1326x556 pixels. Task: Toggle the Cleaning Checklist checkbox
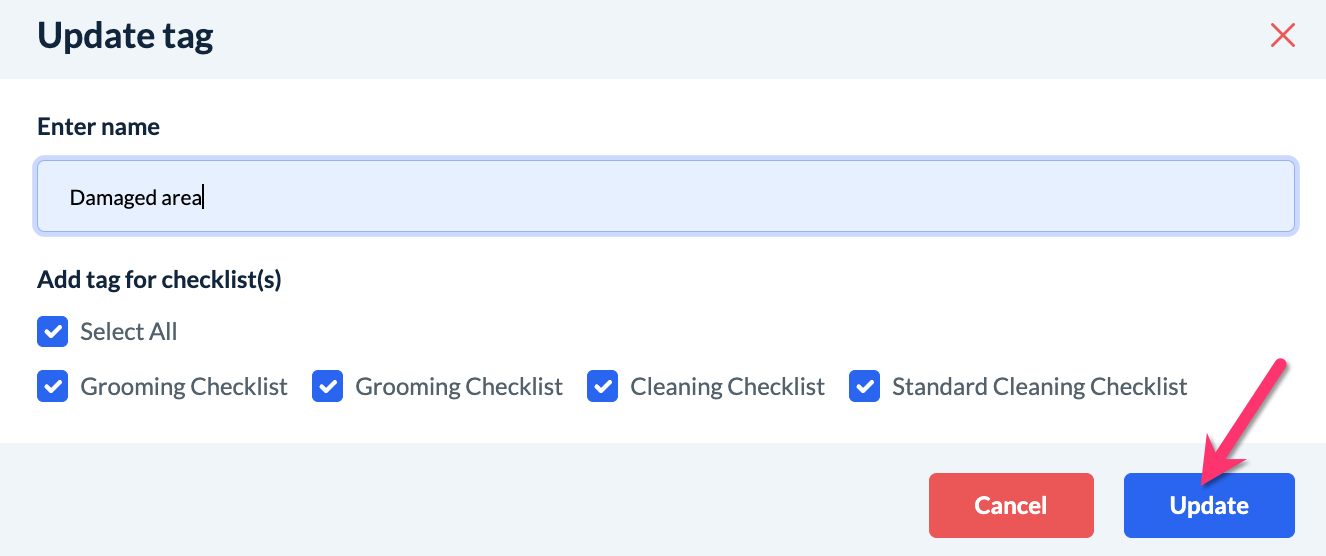coord(602,386)
